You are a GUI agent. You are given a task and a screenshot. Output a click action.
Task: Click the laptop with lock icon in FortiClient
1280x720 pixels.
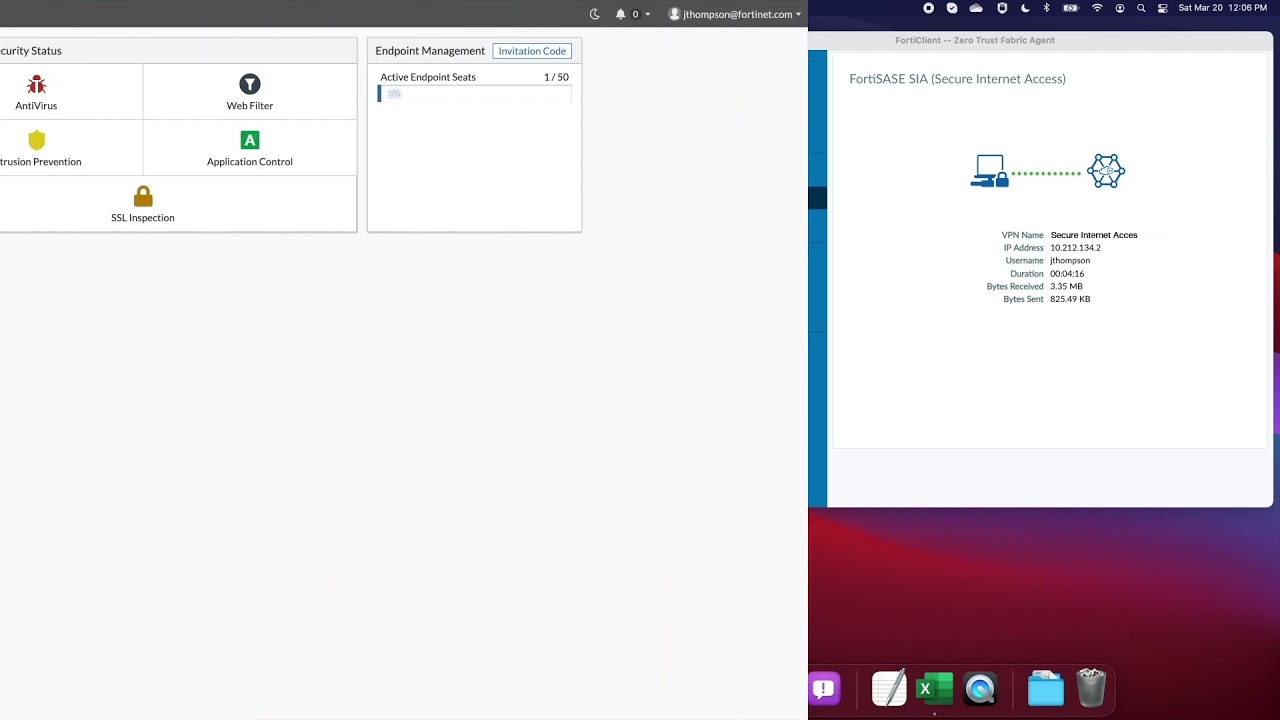[x=990, y=171]
